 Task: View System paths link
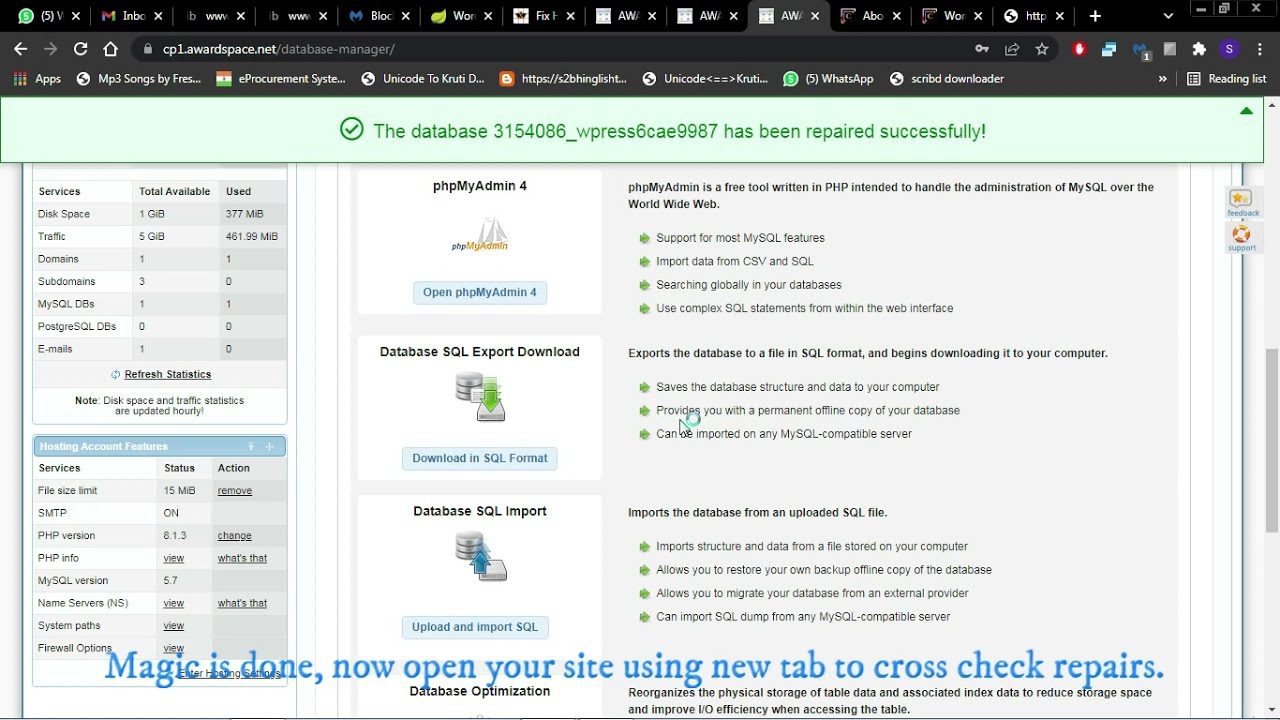[174, 626]
